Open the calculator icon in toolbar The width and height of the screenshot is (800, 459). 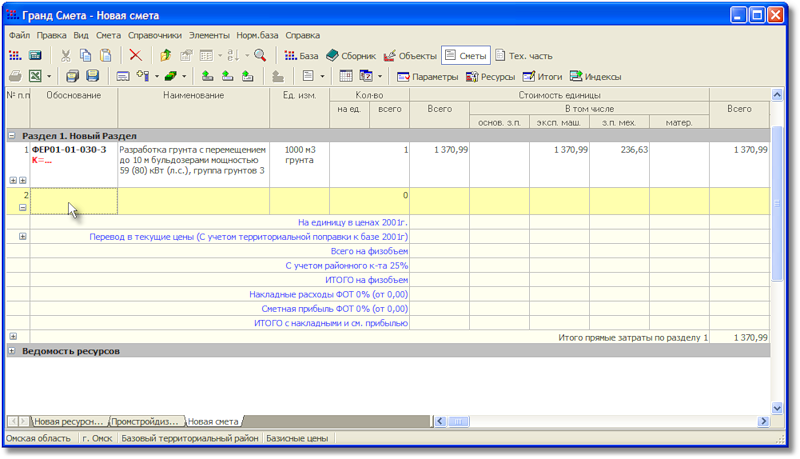[35, 56]
